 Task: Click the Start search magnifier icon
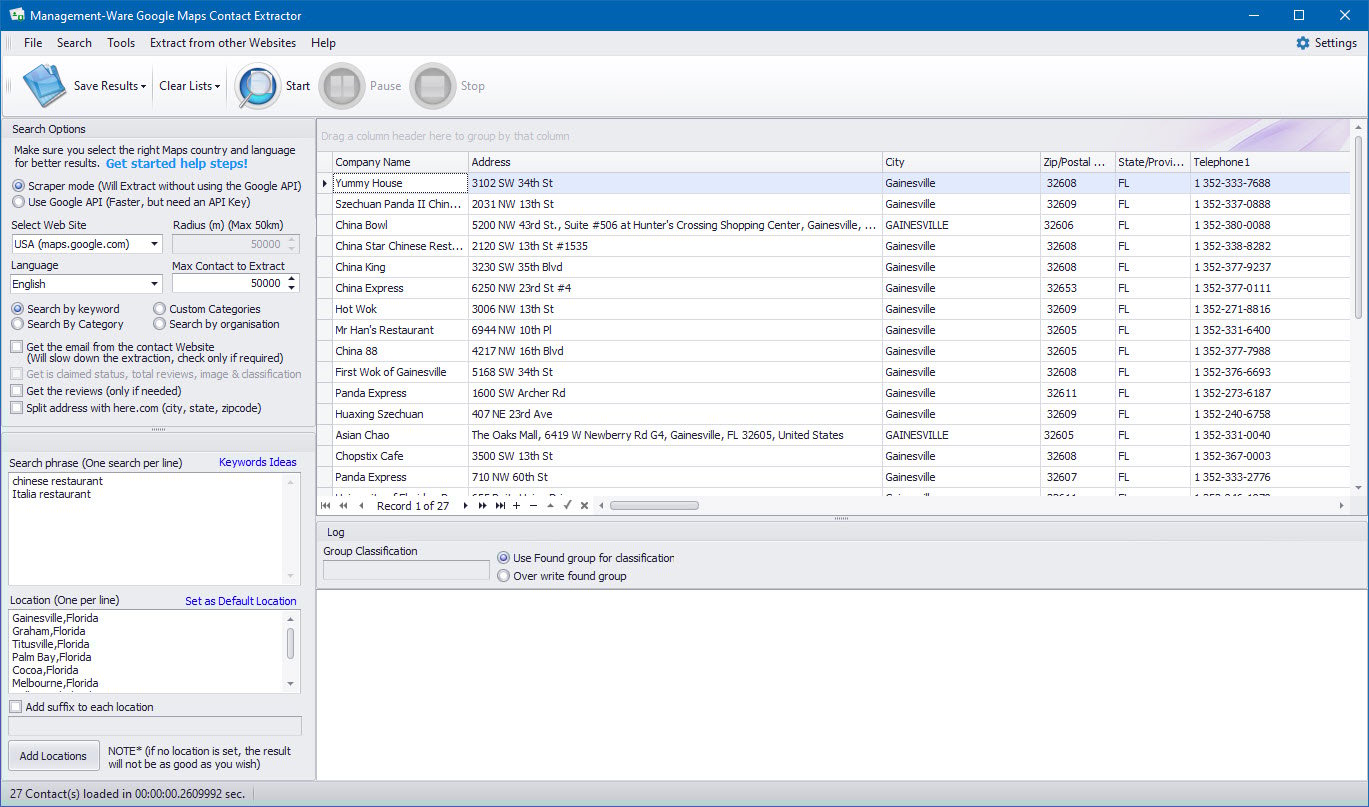click(x=258, y=86)
